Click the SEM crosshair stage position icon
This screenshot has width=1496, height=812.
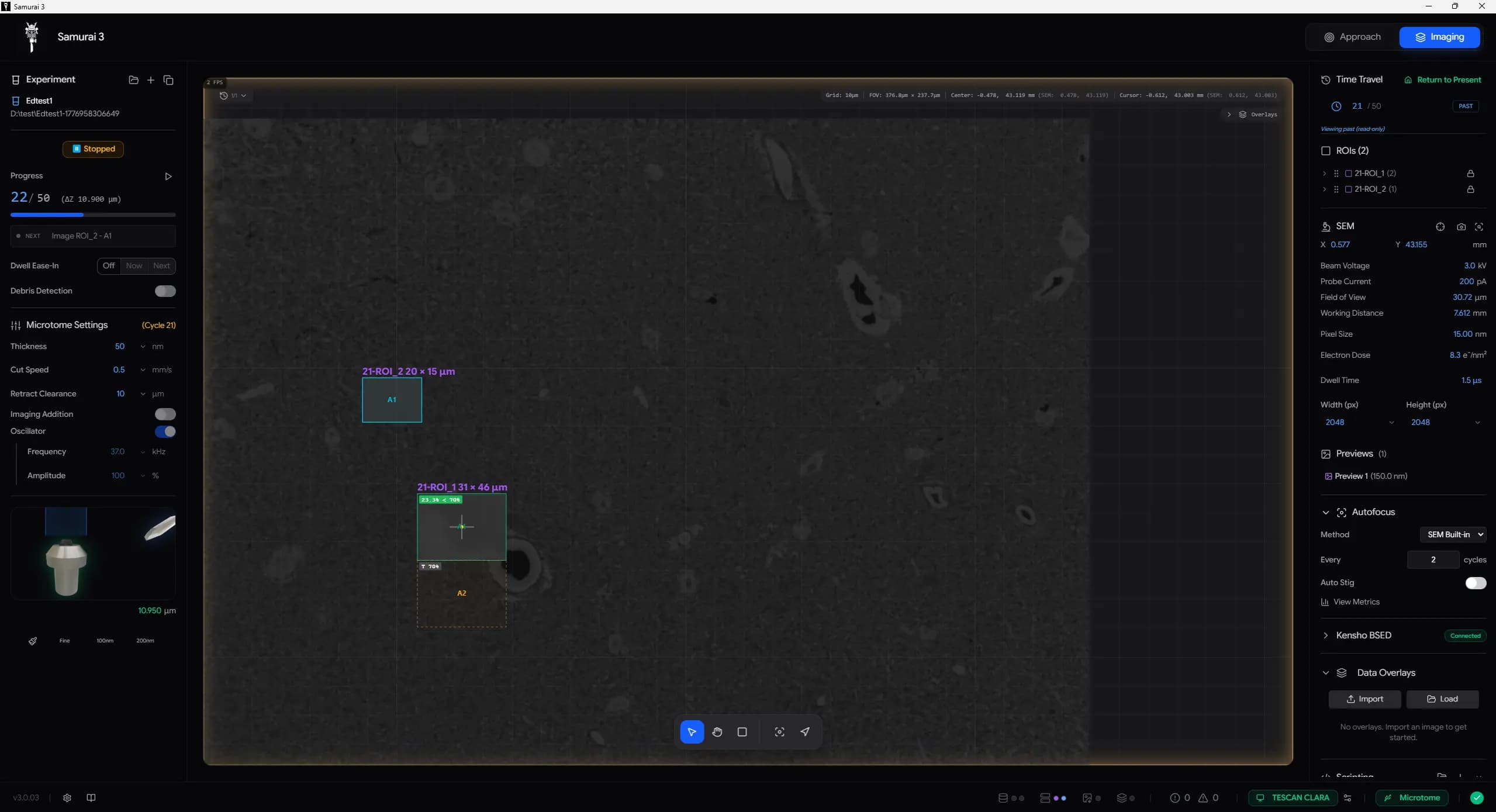pos(1440,227)
